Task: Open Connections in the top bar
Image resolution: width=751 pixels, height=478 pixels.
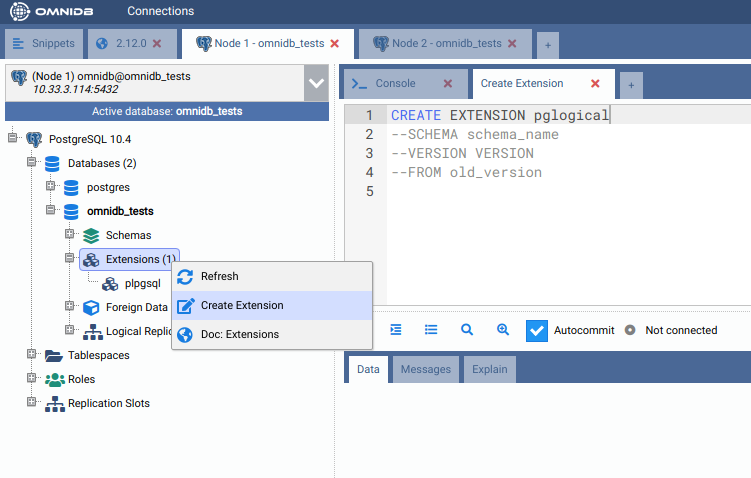Action: pyautogui.click(x=160, y=11)
